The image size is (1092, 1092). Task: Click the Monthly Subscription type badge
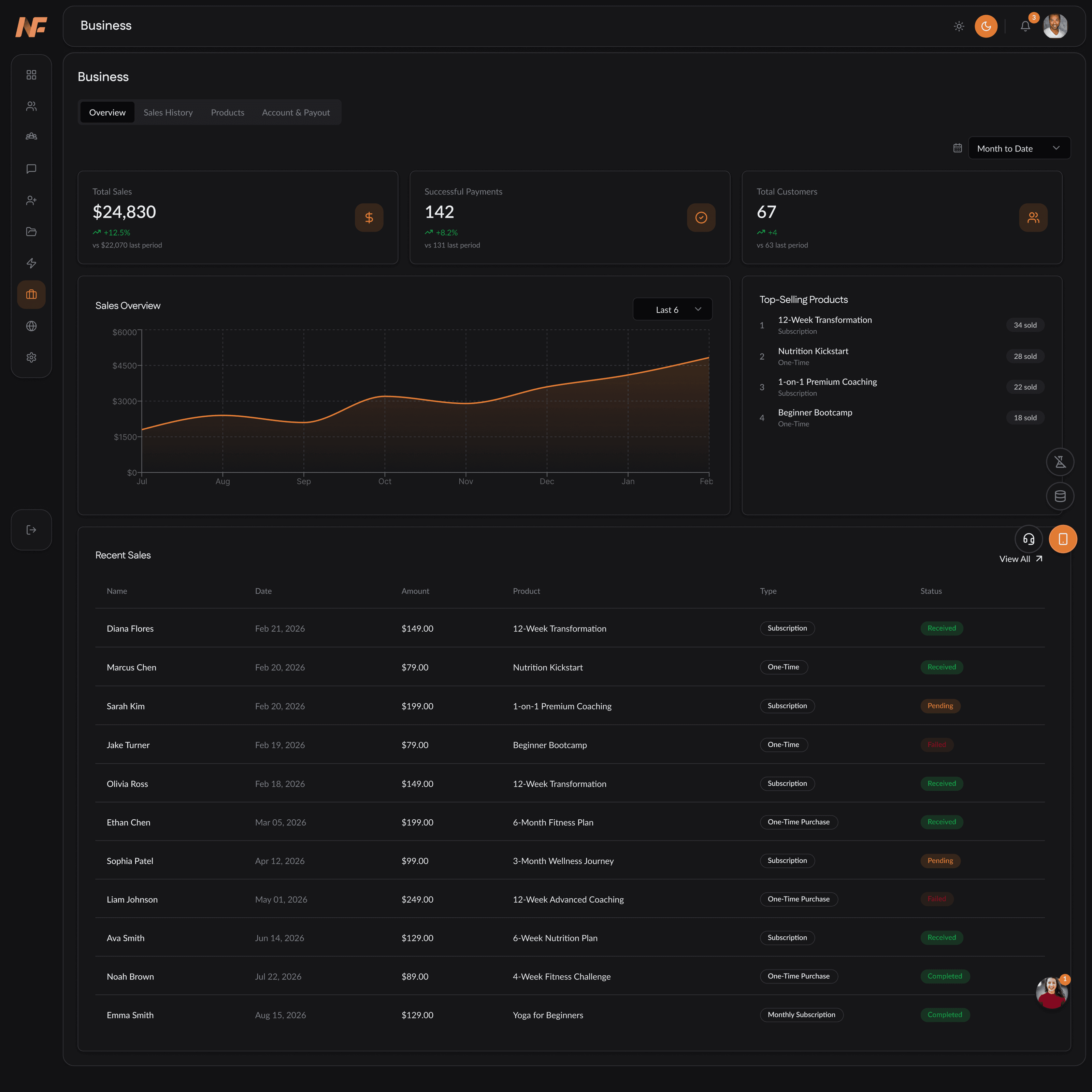pyautogui.click(x=802, y=1015)
